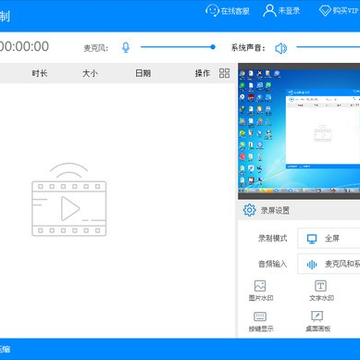Adjust the 麦克风 volume slider
Screen dimensions: 360x360
(178, 47)
